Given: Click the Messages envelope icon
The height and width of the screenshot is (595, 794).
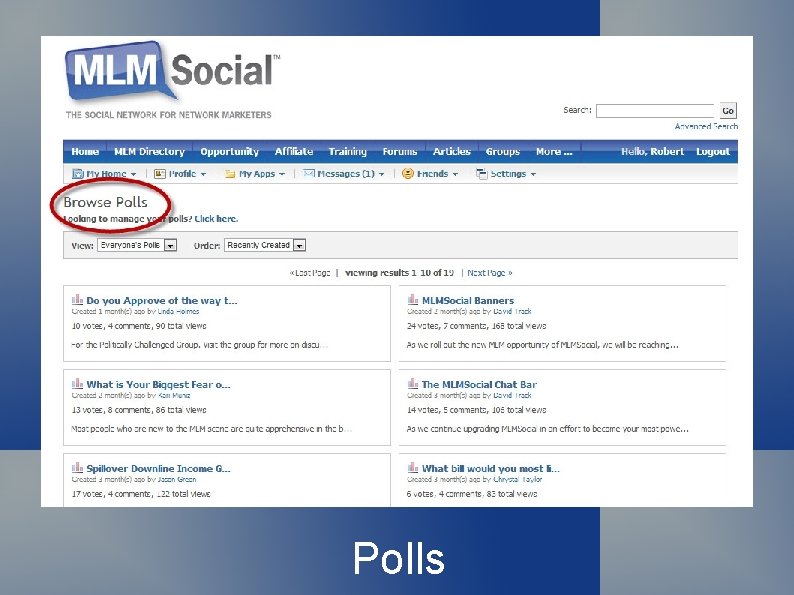Looking at the screenshot, I should point(308,174).
